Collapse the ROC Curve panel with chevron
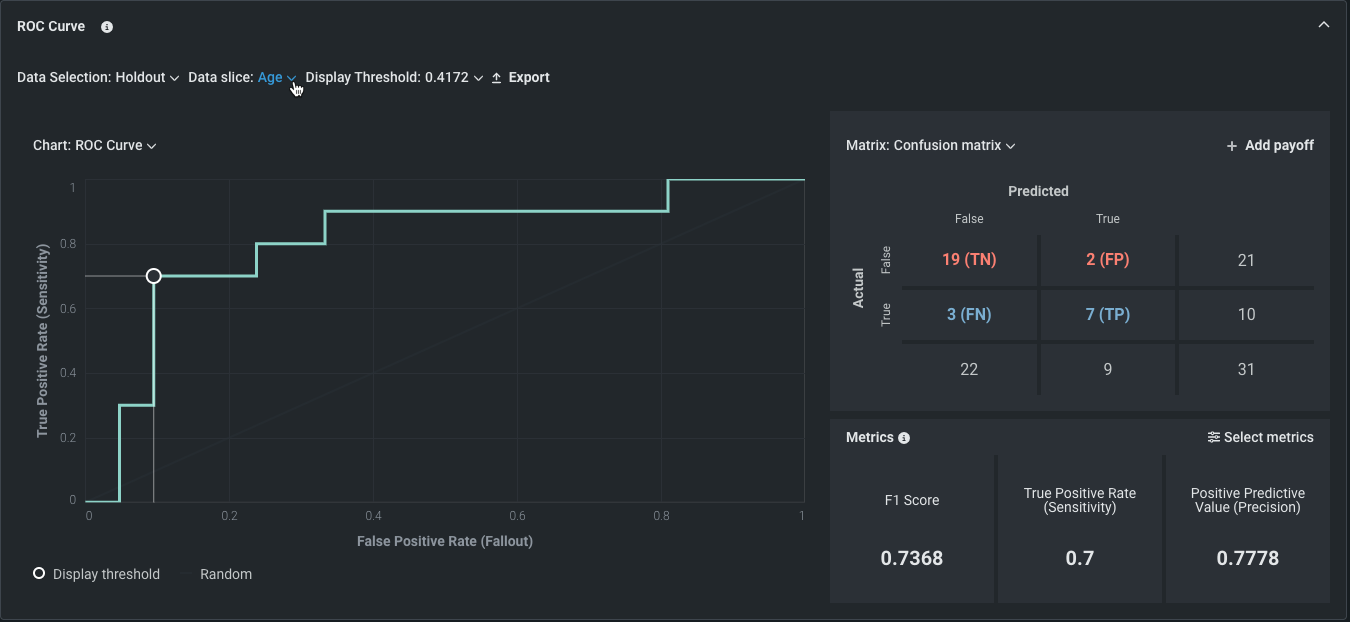The height and width of the screenshot is (622, 1350). click(1324, 25)
